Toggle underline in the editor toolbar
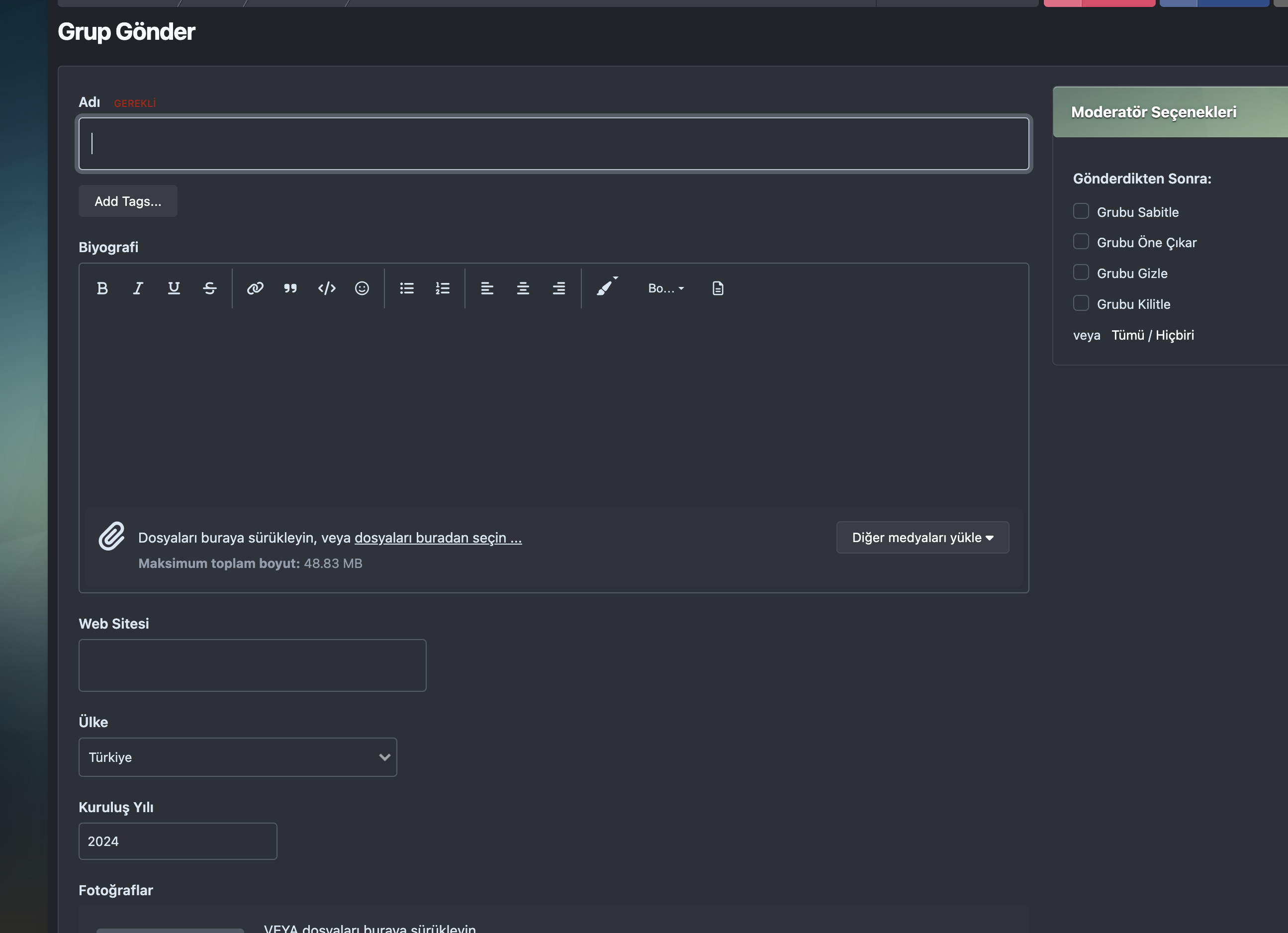 click(x=174, y=288)
